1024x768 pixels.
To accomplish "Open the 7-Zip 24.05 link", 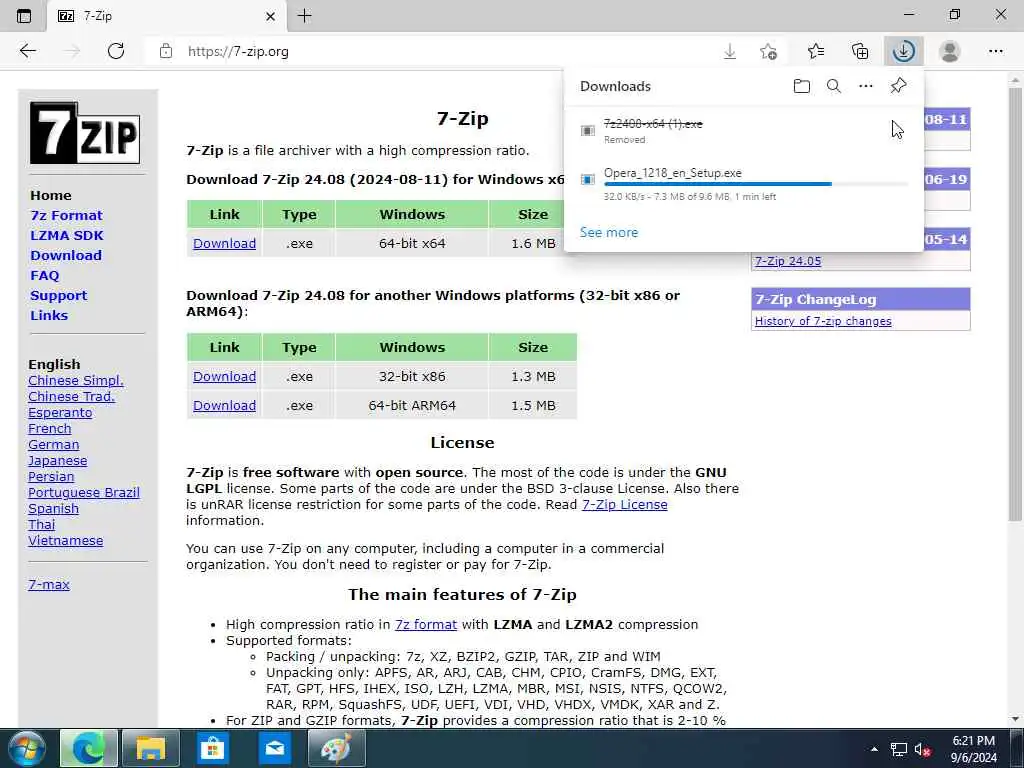I will (x=788, y=261).
